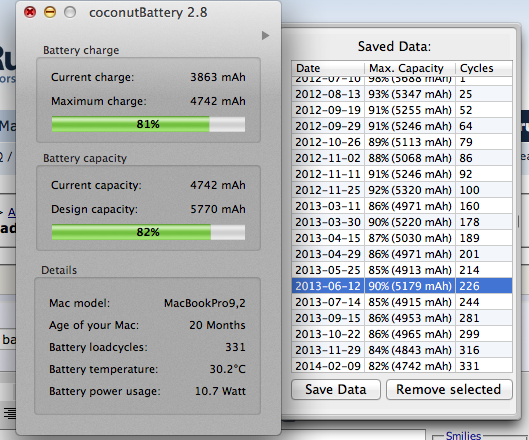Select the 2013-10-22 row

402,334
